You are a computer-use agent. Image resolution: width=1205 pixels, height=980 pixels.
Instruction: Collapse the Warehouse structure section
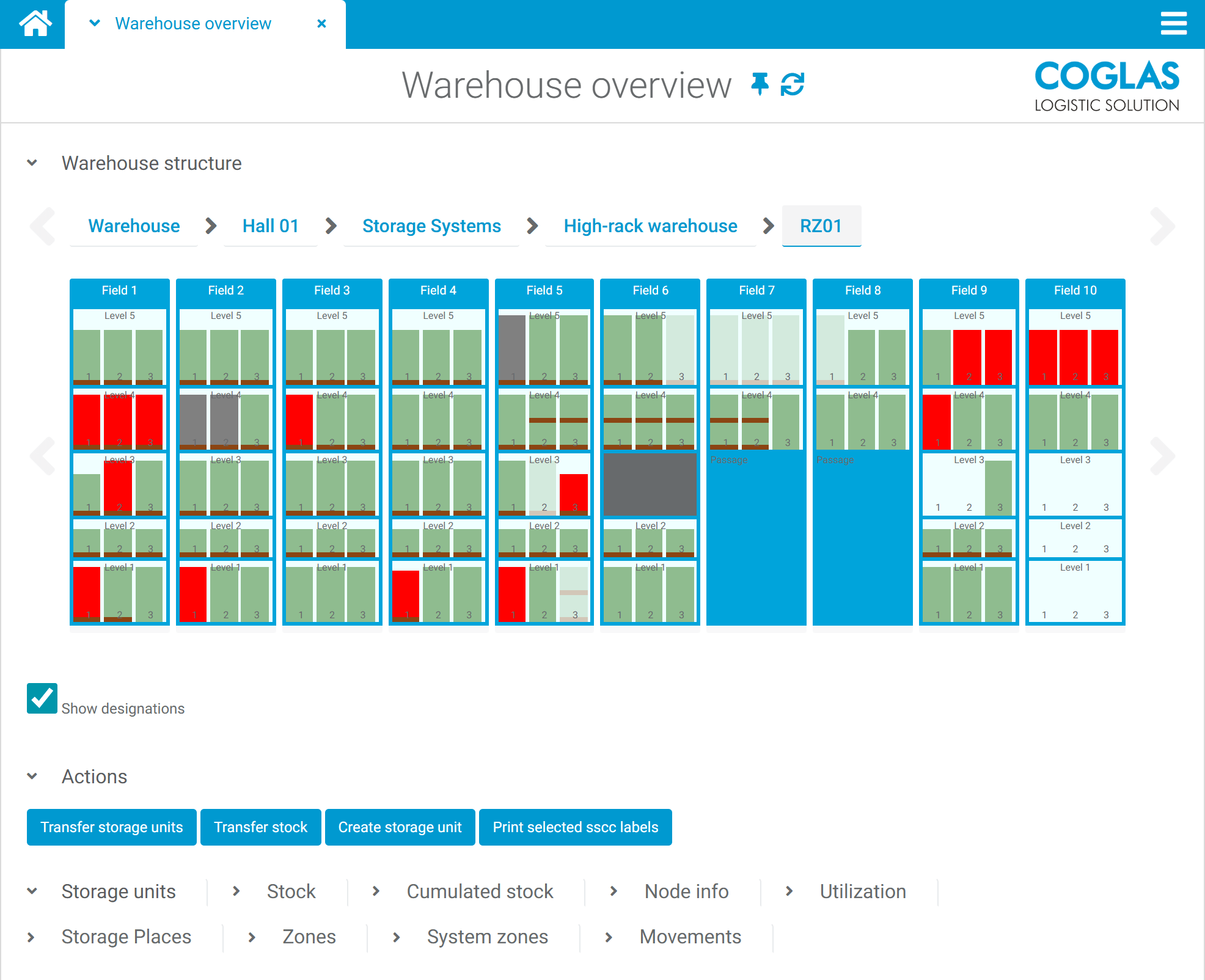tap(33, 163)
